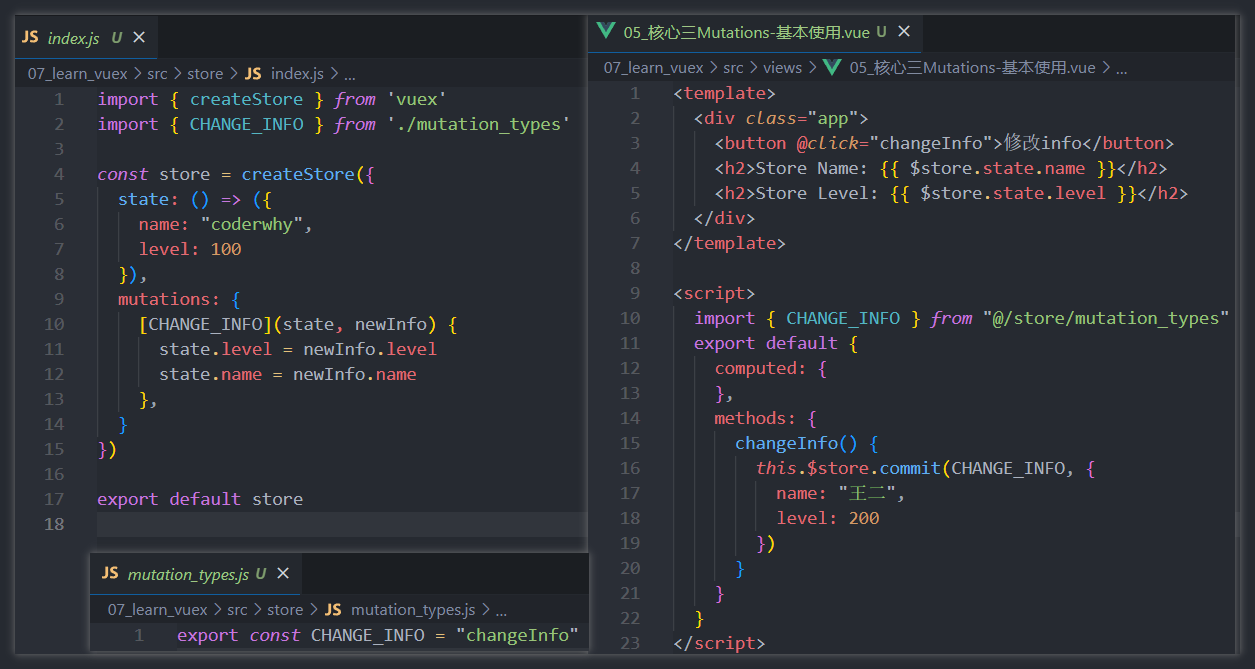
Task: Click the closing </script> tag
Action: pos(720,643)
